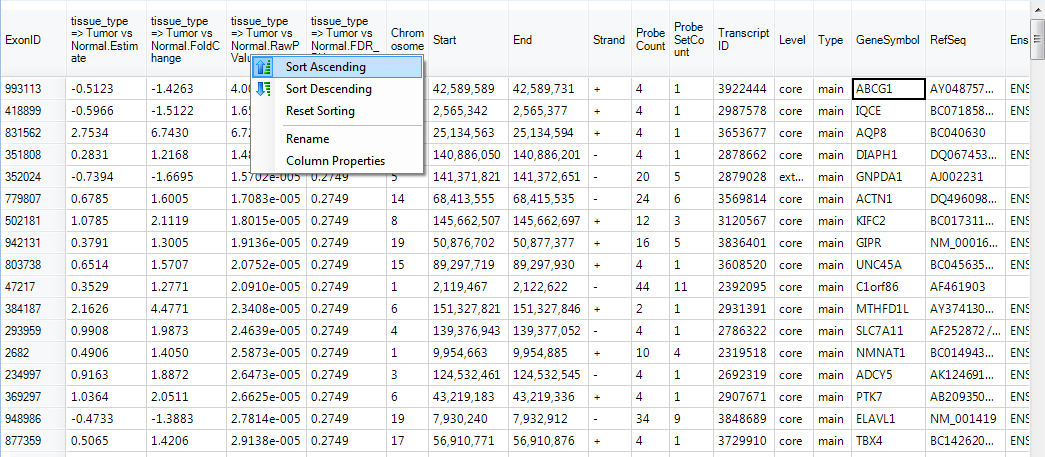Select the ACTN1 gene symbol cell
Image resolution: width=1045 pixels, height=457 pixels.
[x=888, y=199]
